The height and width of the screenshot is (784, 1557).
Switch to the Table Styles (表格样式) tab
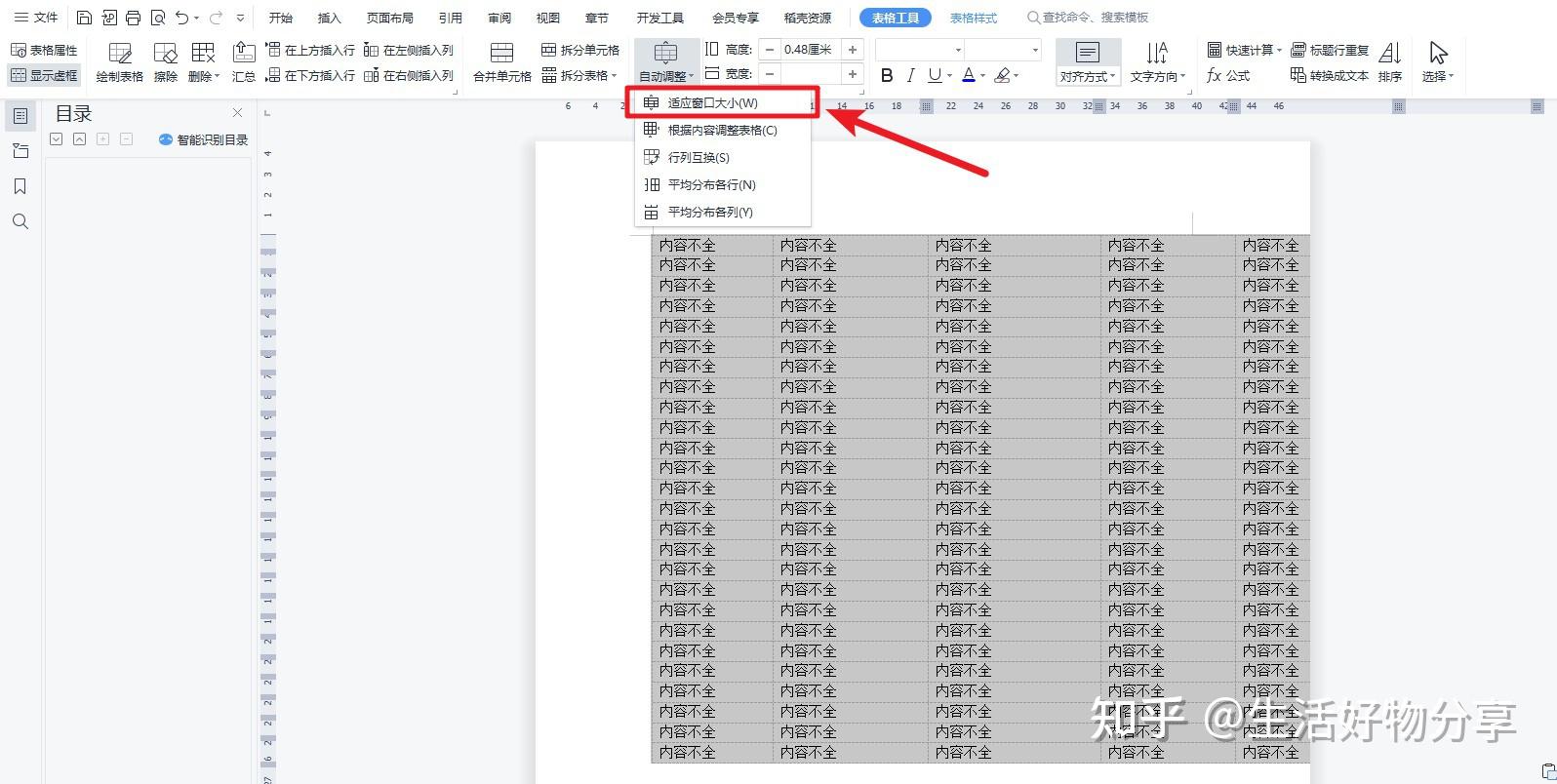point(974,18)
